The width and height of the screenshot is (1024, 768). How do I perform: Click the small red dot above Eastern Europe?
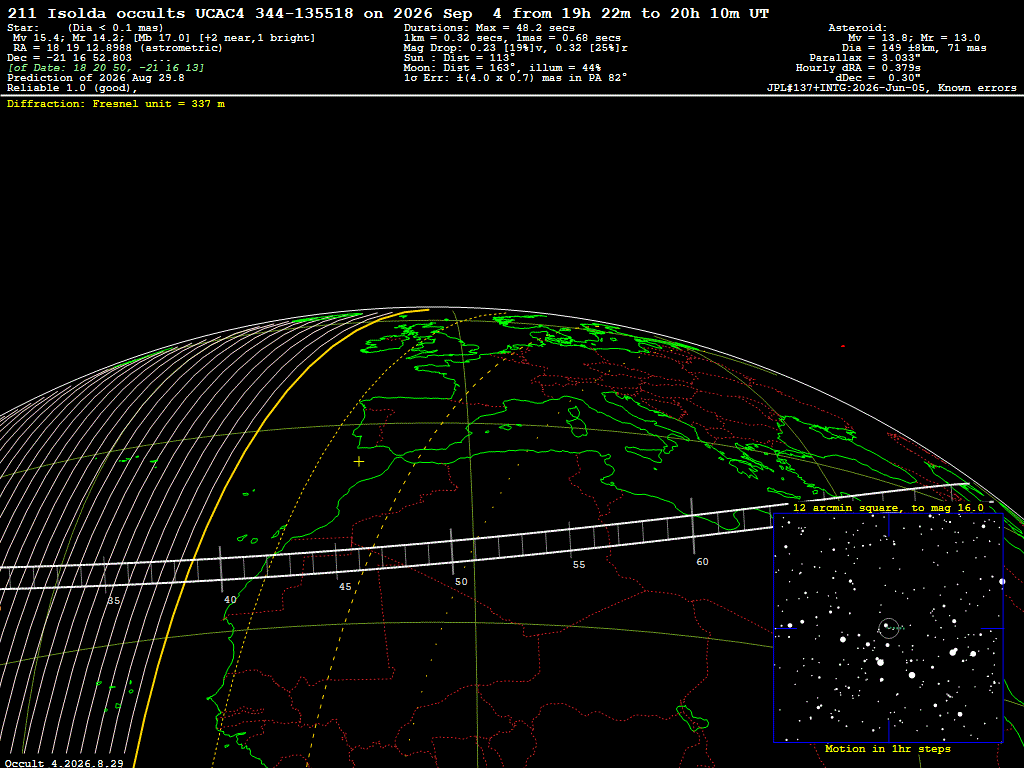point(843,346)
